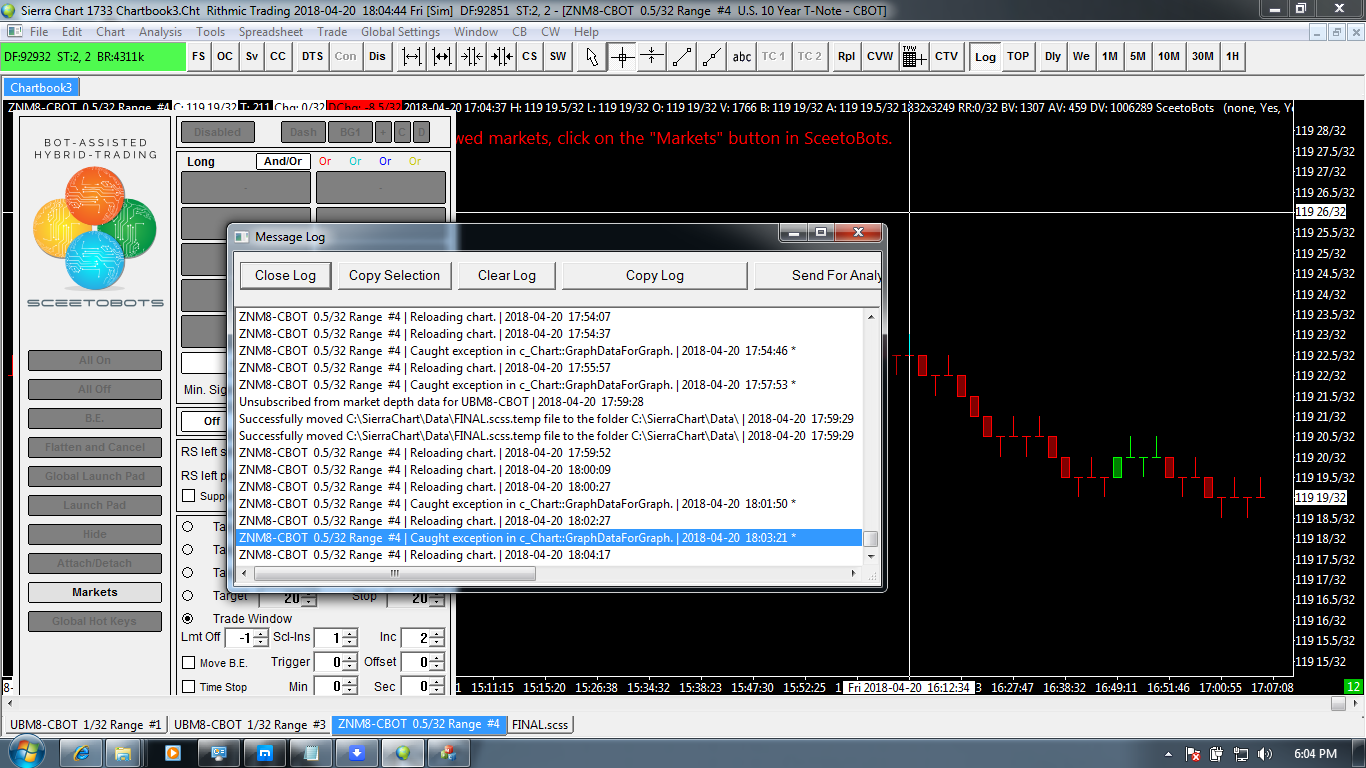
Task: Click the Message Log vertical scrollbar thumb
Action: pos(871,538)
